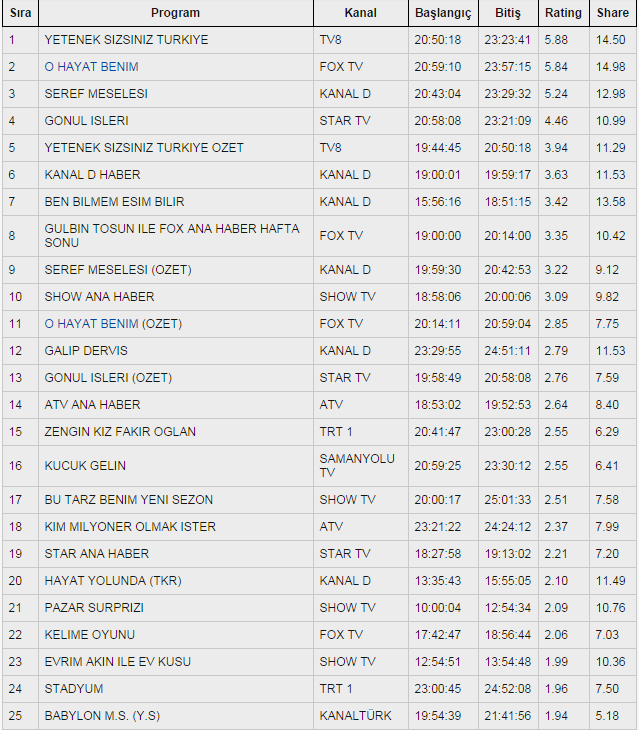The width and height of the screenshot is (639, 730).
Task: Click the GONUL ISLERI program in row 4
Action: [x=86, y=121]
